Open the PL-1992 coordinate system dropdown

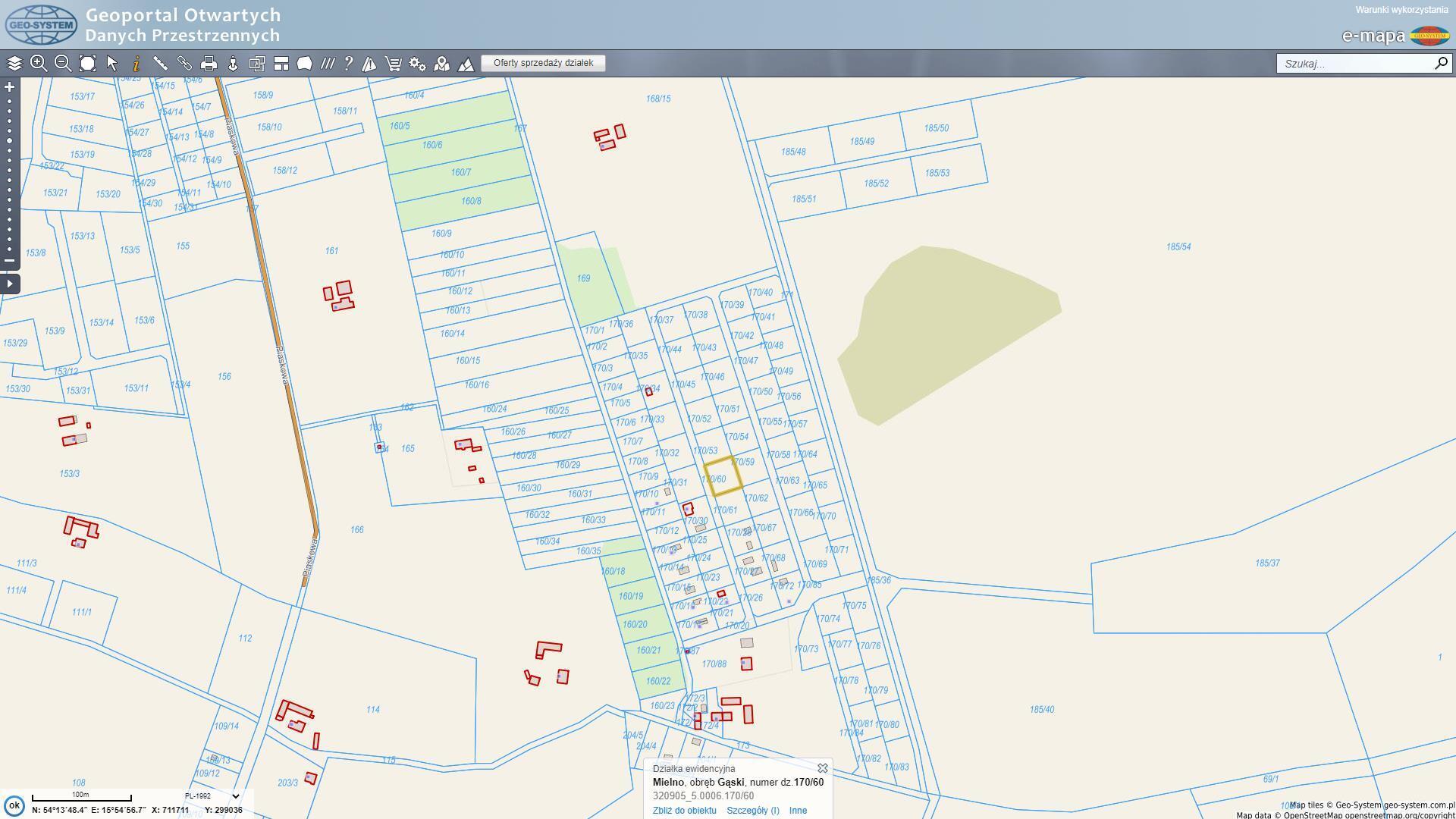click(x=212, y=796)
